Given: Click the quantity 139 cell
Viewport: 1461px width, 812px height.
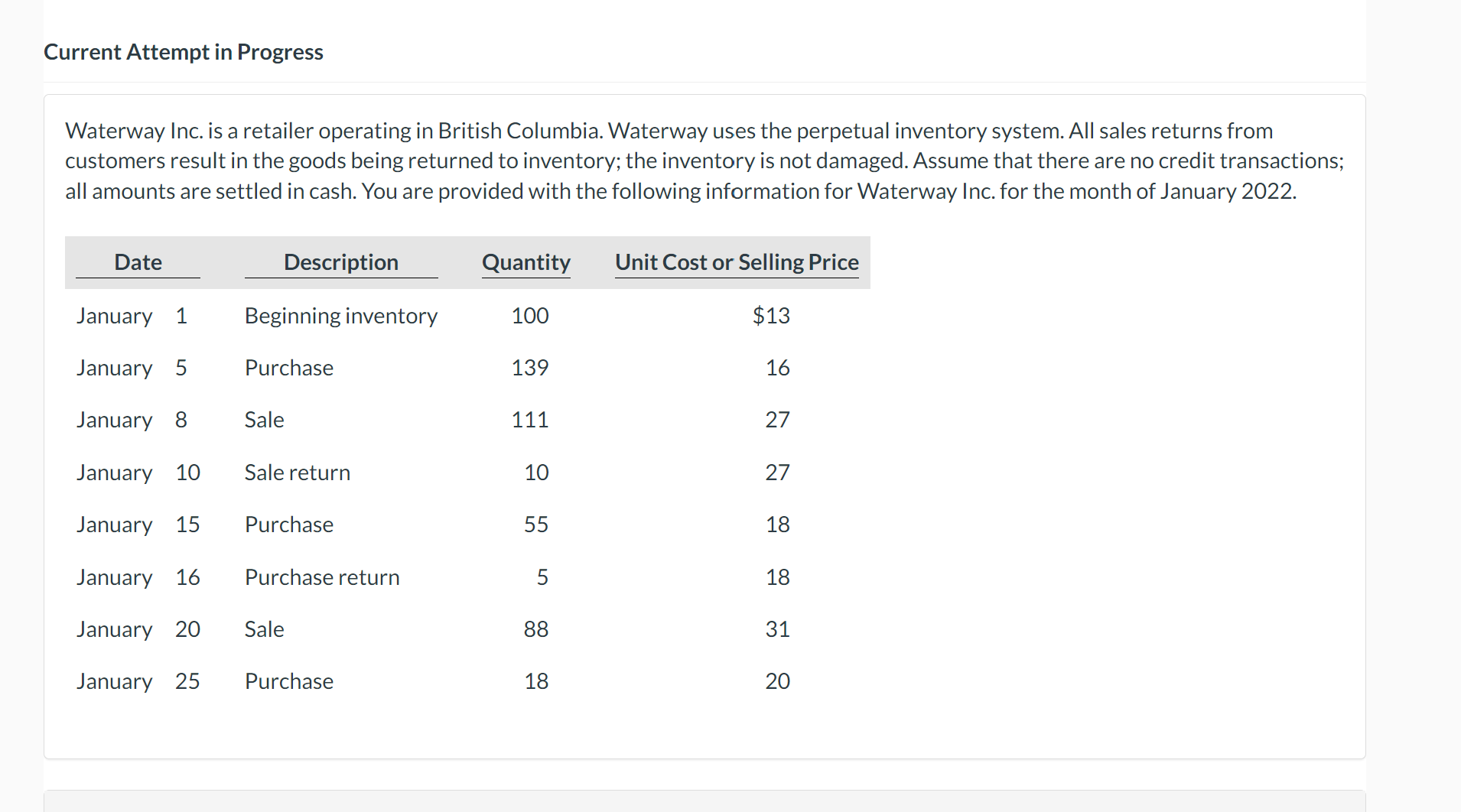Looking at the screenshot, I should [x=529, y=368].
